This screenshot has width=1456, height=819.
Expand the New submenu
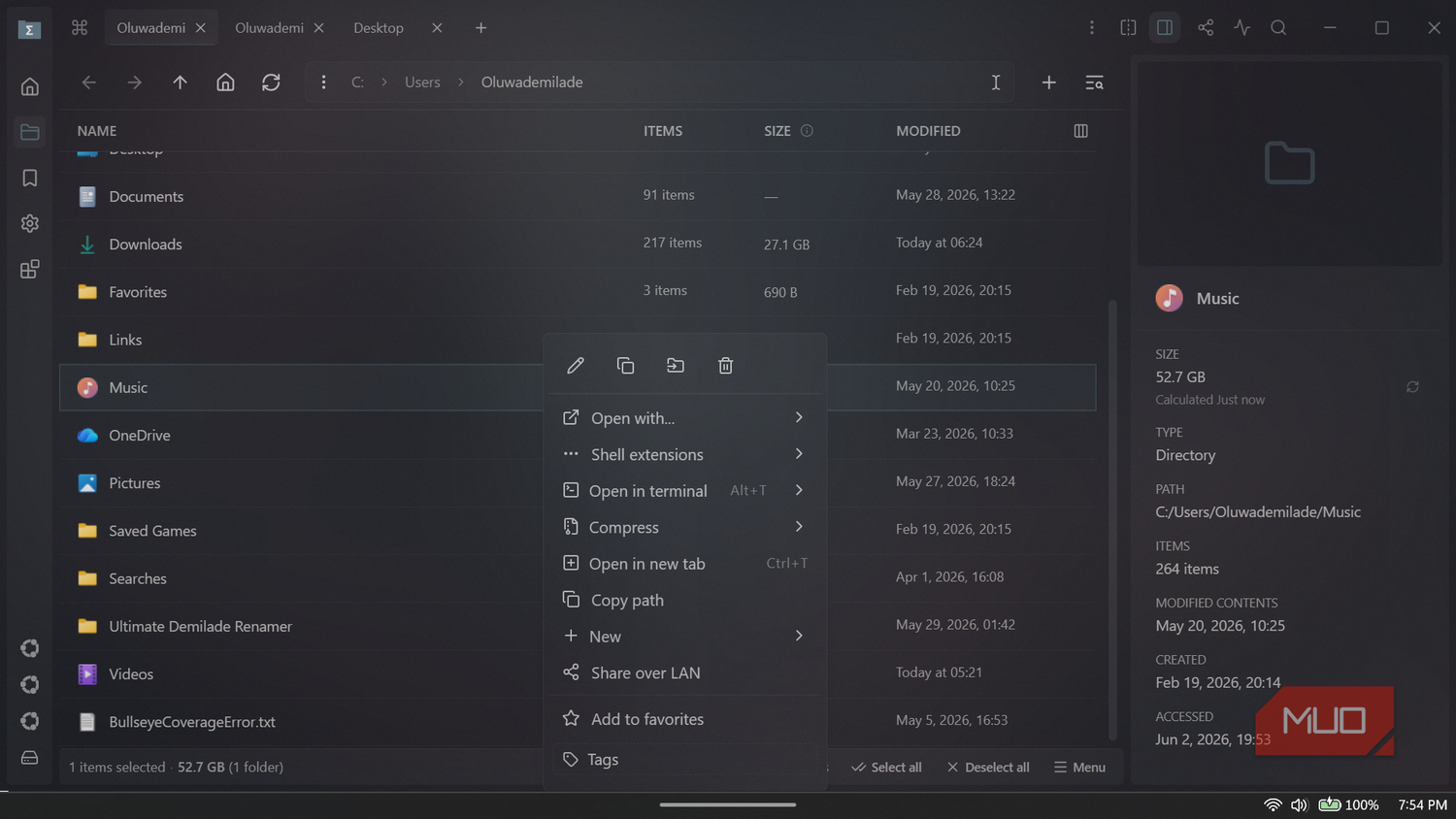click(685, 637)
